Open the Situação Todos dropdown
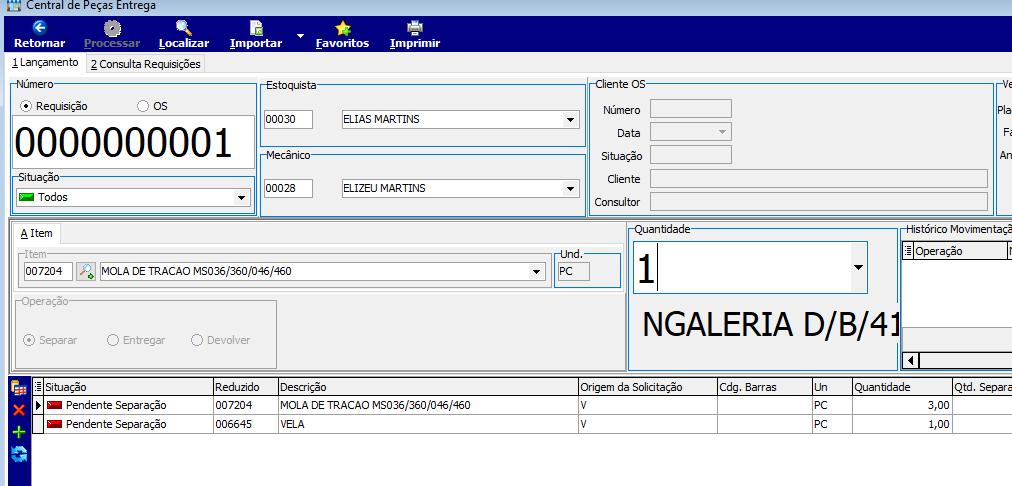The width and height of the screenshot is (1012, 486). (241, 197)
